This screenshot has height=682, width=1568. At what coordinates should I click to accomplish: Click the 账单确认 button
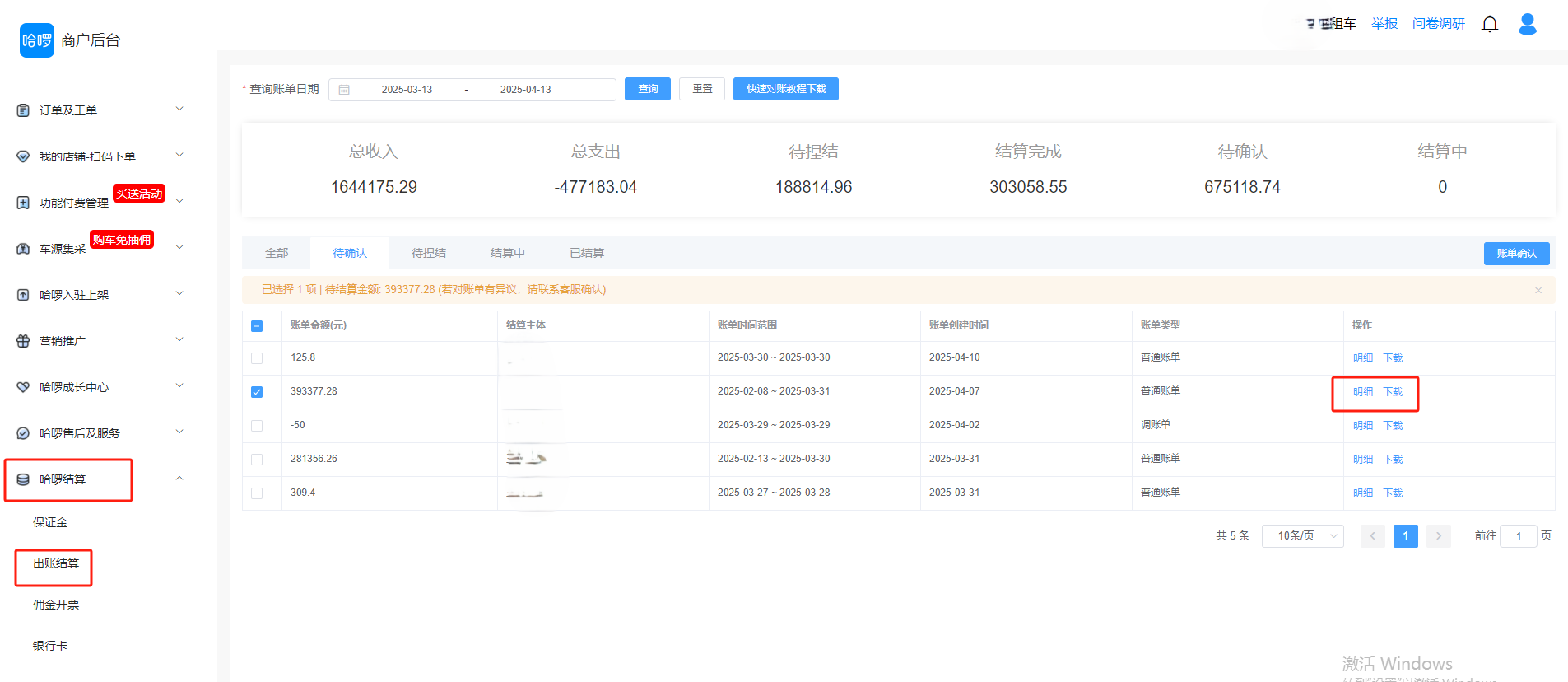[x=1516, y=254]
